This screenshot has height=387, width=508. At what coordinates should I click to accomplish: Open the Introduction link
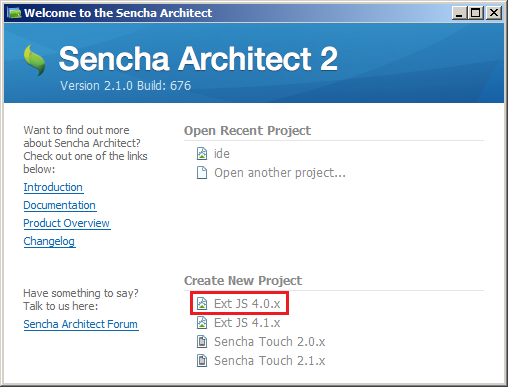[53, 187]
